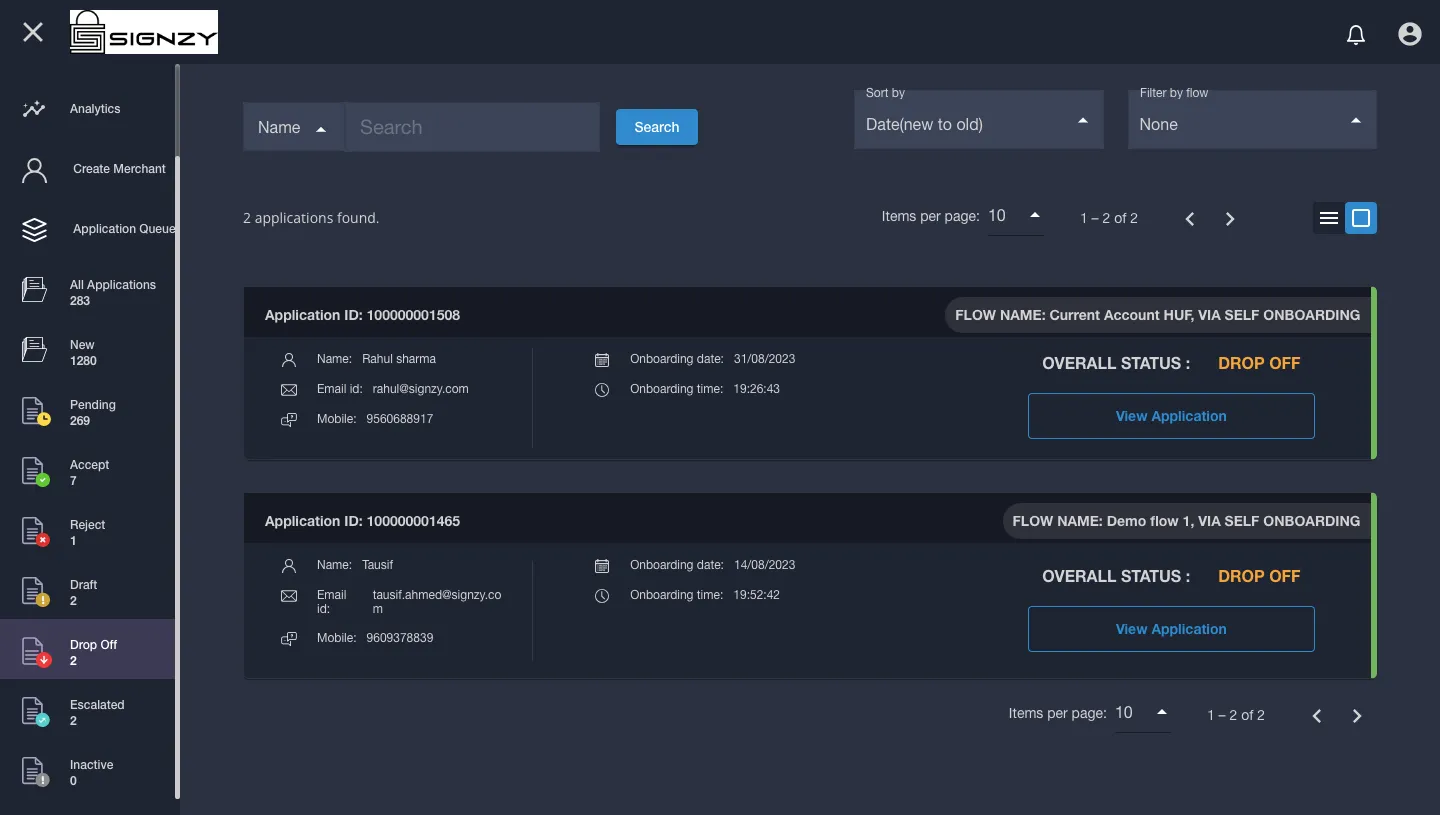This screenshot has height=815, width=1440.
Task: Click the Application Queue layers icon
Action: 34,230
